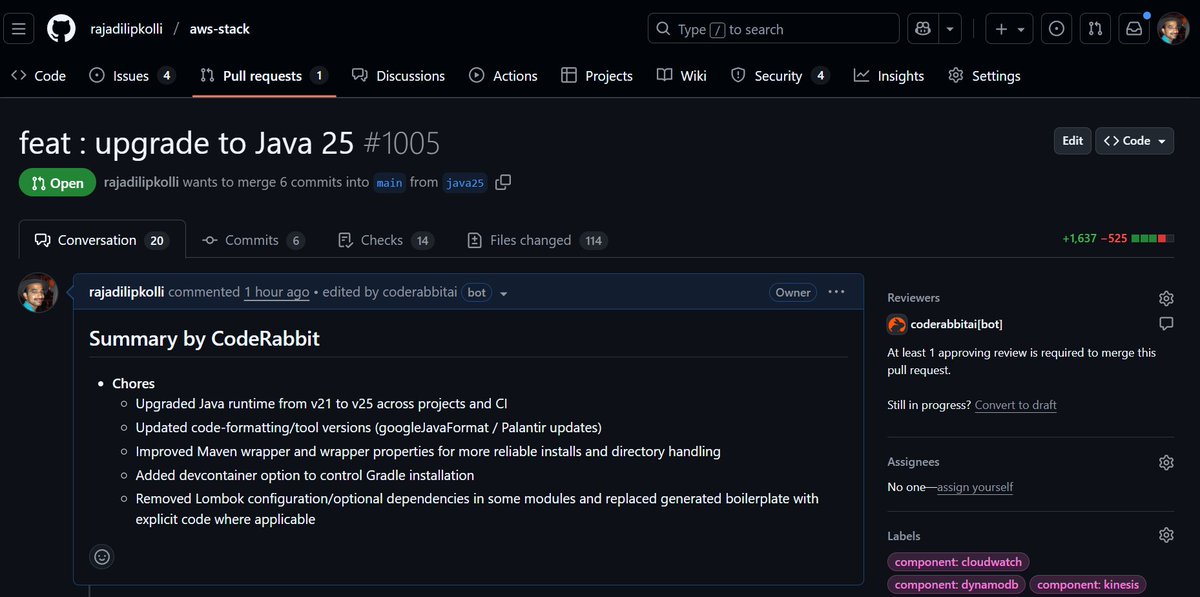Viewport: 1200px width, 597px height.
Task: Open the create new plus menu
Action: 1009,29
